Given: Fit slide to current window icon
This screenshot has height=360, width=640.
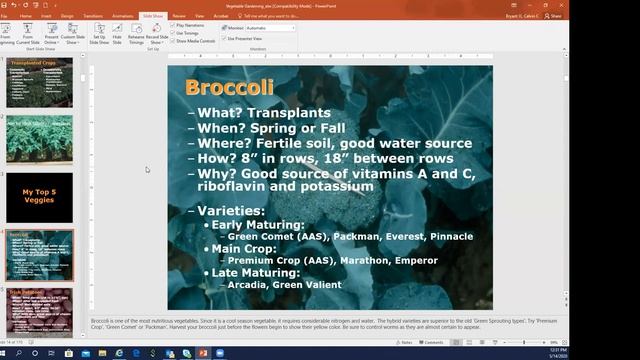Looking at the screenshot, I should point(564,342).
